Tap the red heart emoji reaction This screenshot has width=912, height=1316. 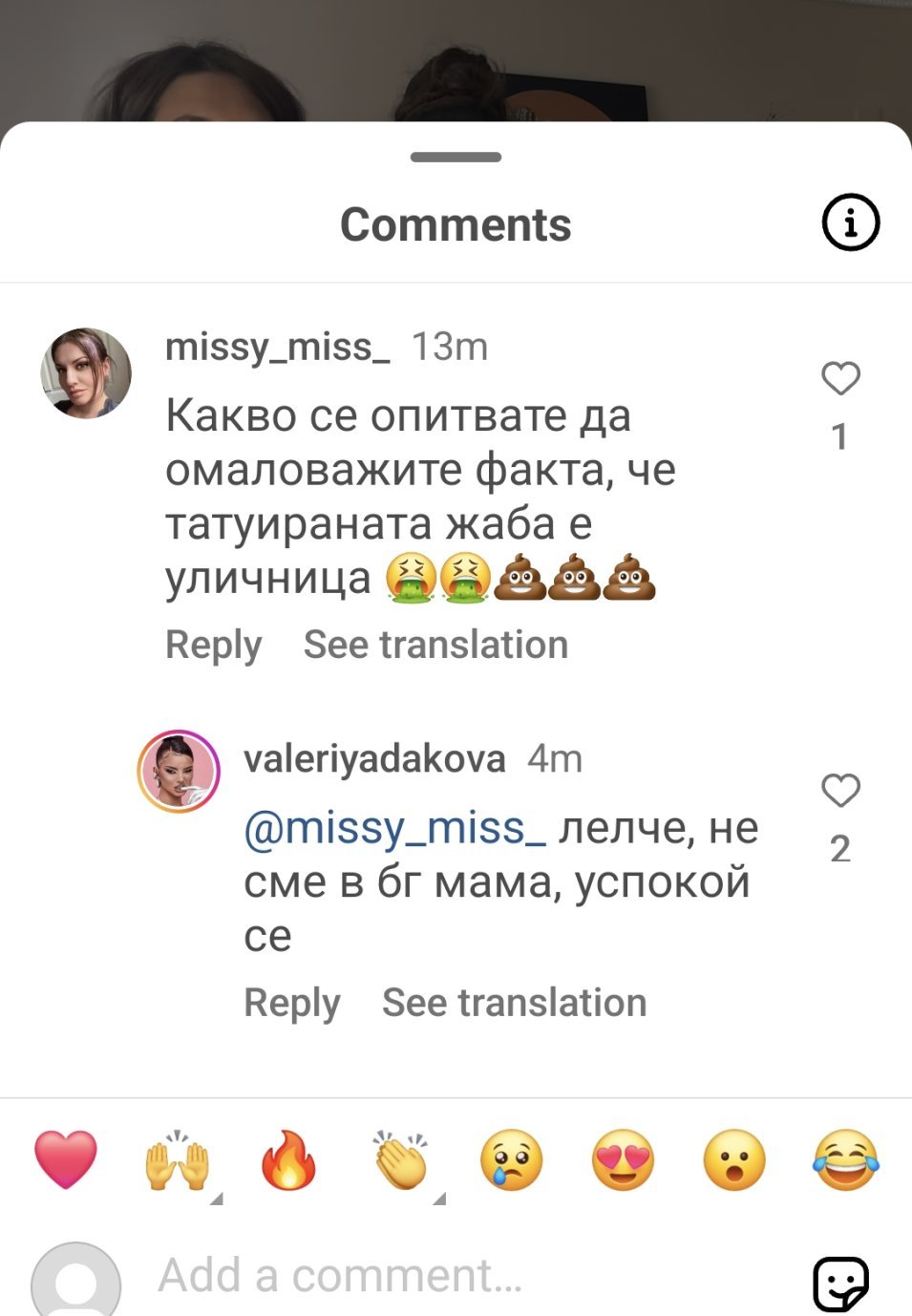coord(66,1160)
